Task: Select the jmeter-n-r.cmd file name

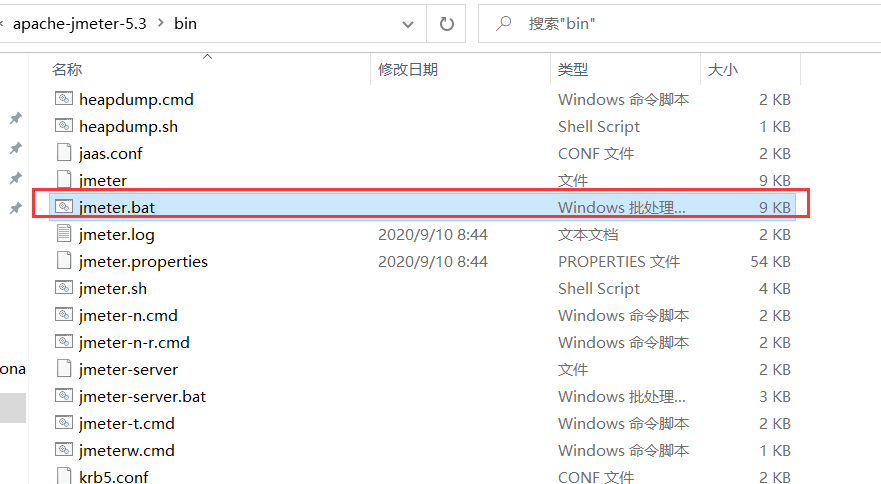Action: coord(134,342)
